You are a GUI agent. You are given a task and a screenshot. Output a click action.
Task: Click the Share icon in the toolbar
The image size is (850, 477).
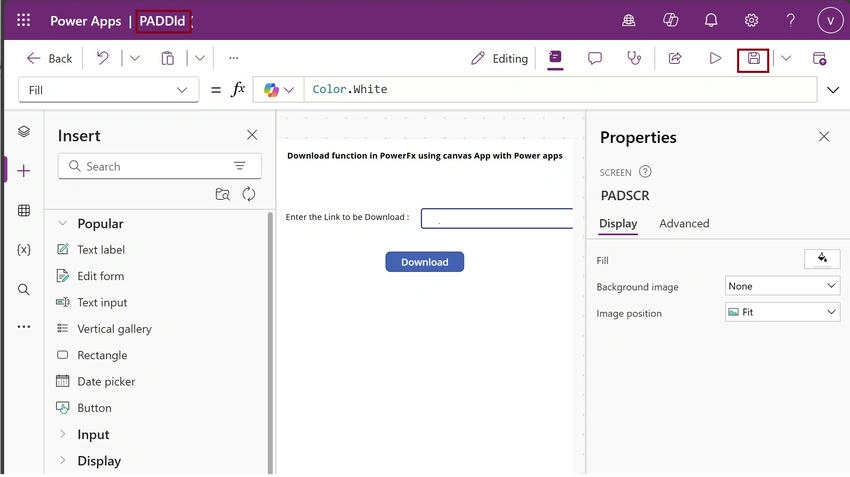675,59
